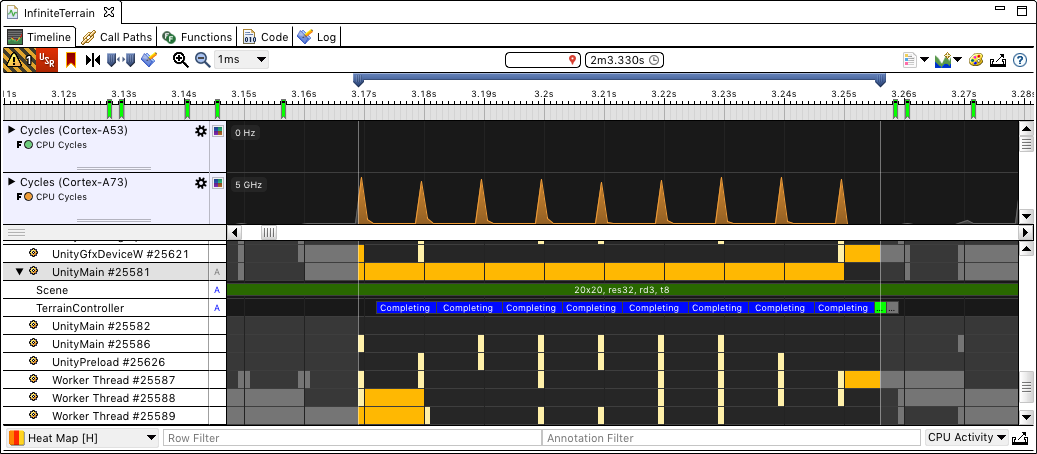The width and height of the screenshot is (1037, 454).
Task: Click the red USR tag icon
Action: pos(47,60)
